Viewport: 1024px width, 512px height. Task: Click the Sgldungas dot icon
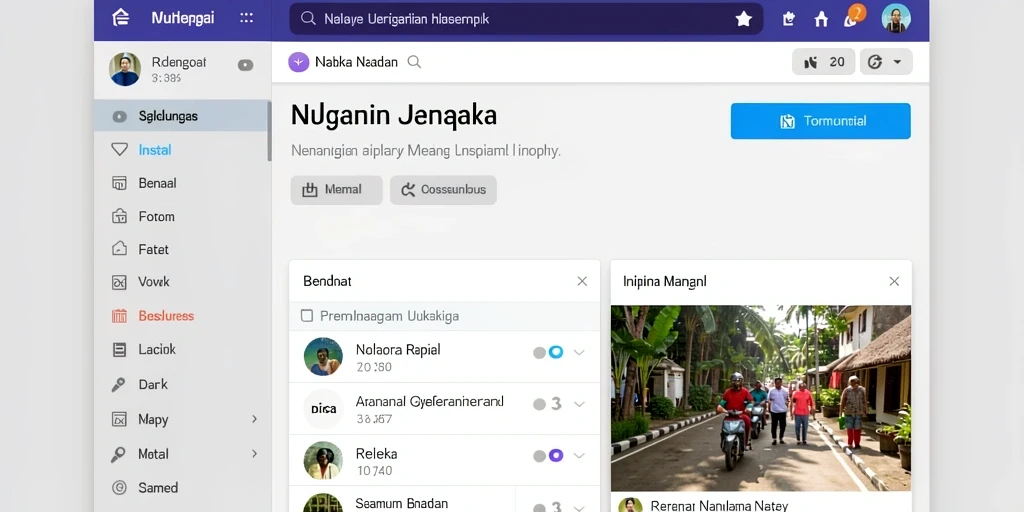[119, 117]
